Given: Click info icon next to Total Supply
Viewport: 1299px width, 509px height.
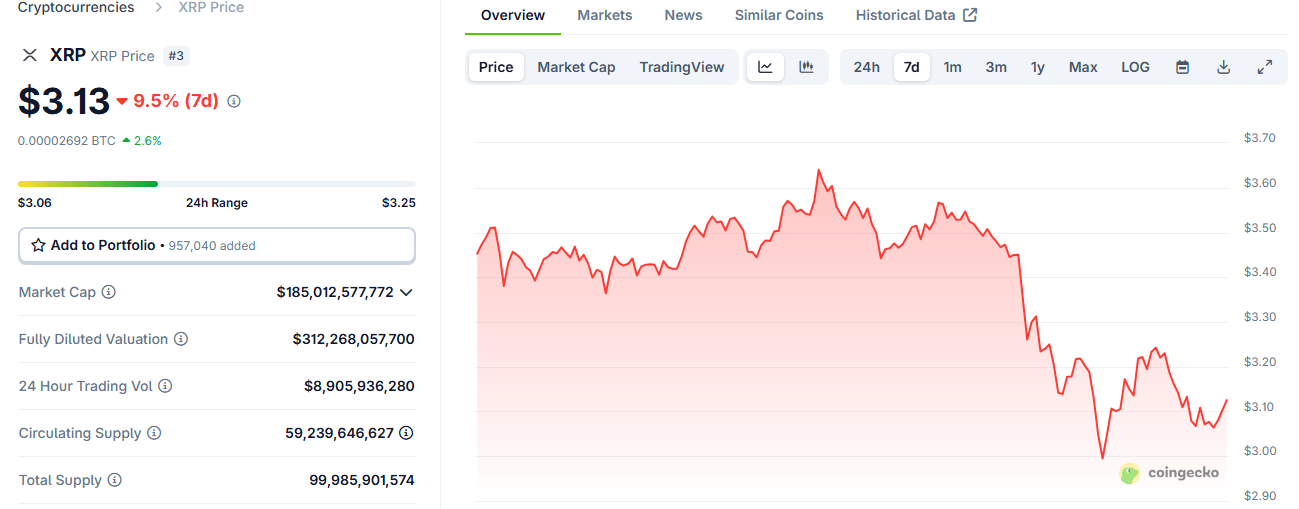Looking at the screenshot, I should point(115,480).
